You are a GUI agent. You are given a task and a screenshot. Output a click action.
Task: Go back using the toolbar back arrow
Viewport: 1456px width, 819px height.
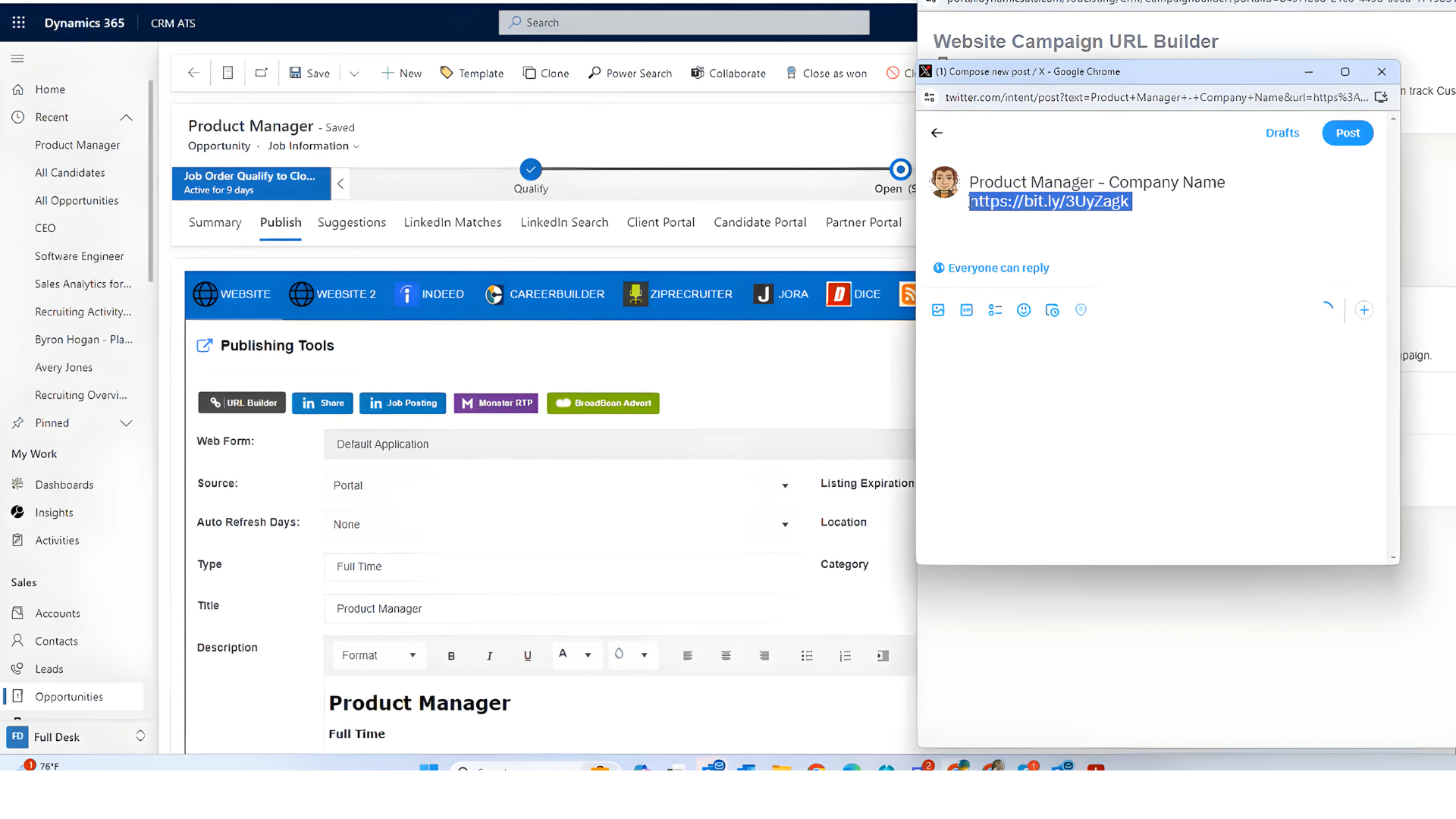pos(193,73)
